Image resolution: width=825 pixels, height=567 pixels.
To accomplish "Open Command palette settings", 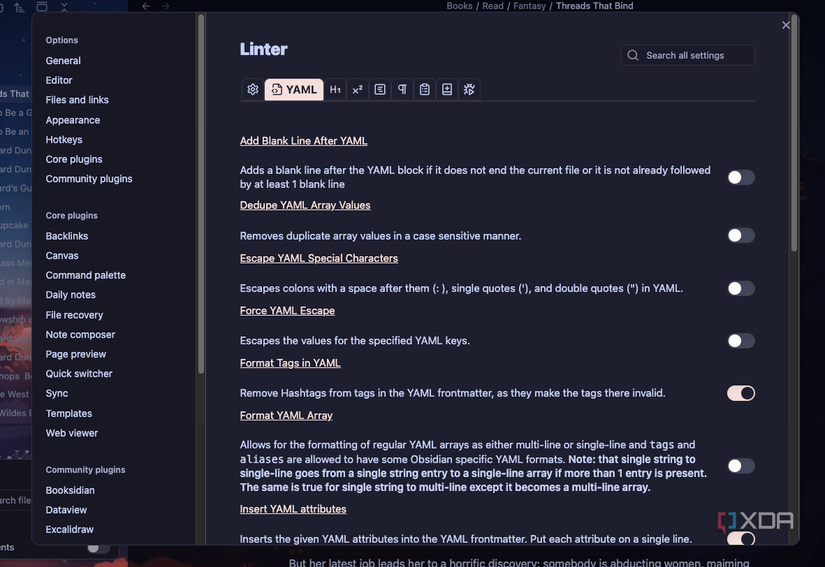I will coord(86,275).
